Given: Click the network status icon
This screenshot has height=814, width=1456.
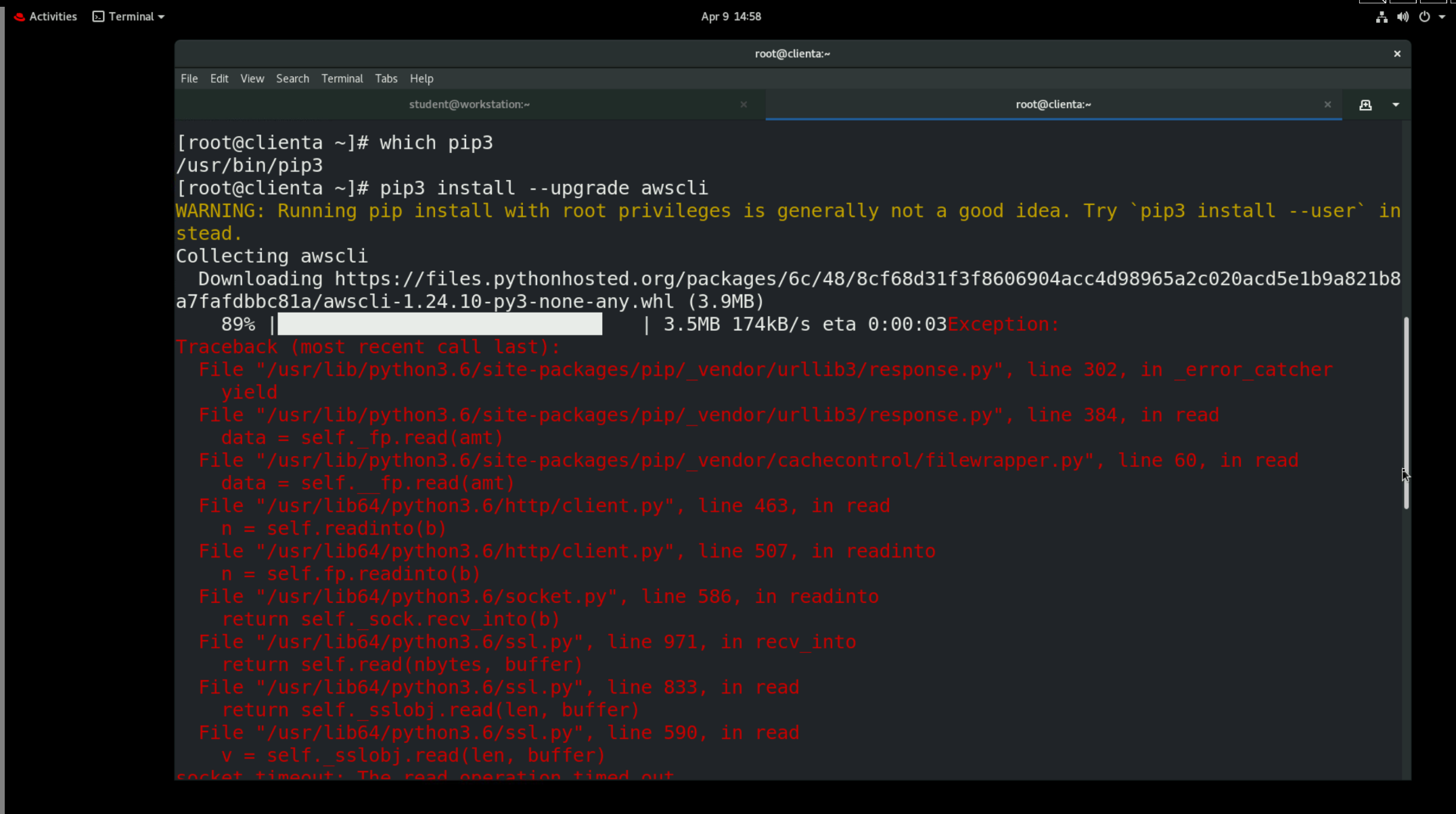Looking at the screenshot, I should point(1381,17).
